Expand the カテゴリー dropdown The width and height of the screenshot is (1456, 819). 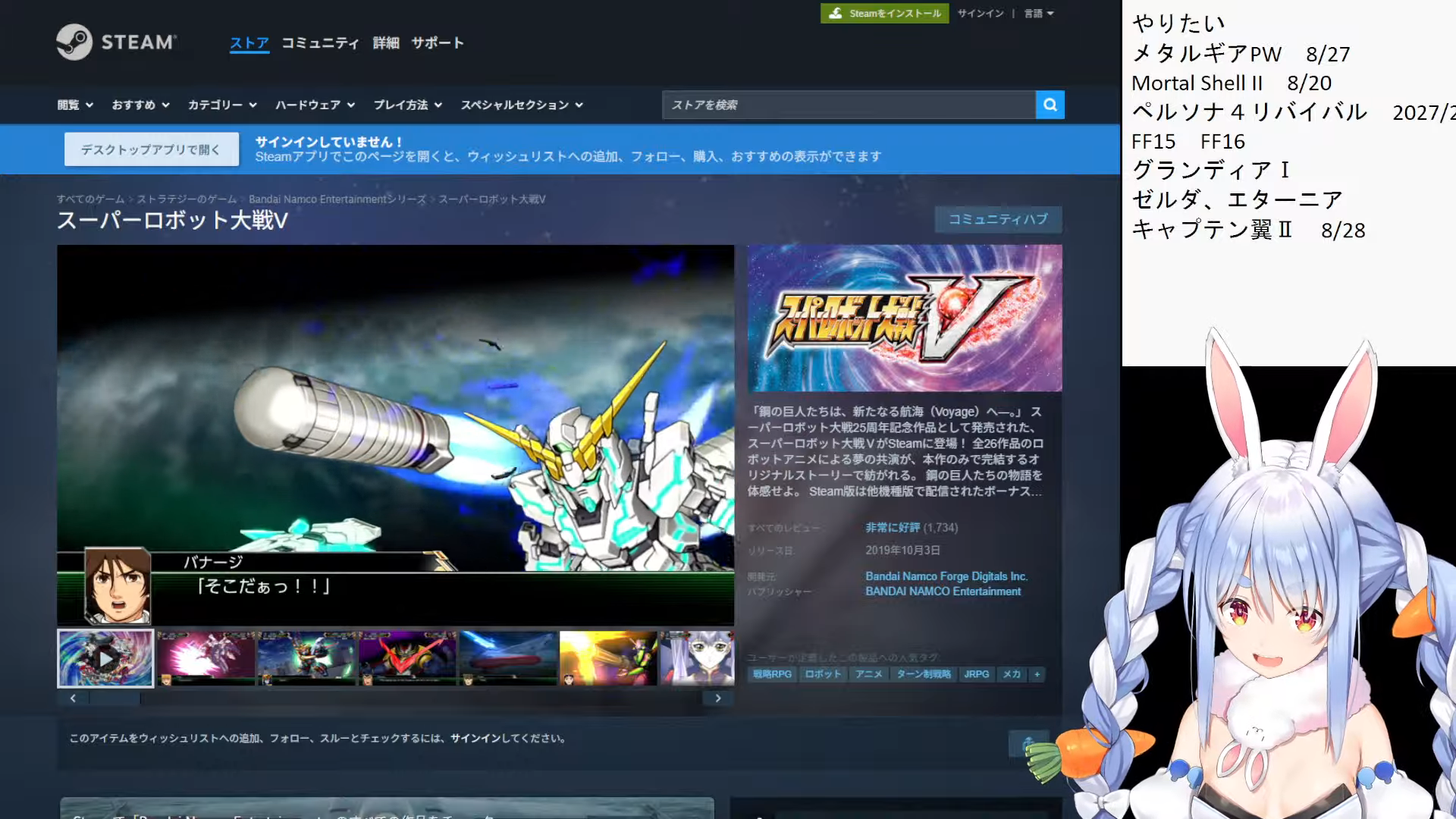click(x=222, y=105)
